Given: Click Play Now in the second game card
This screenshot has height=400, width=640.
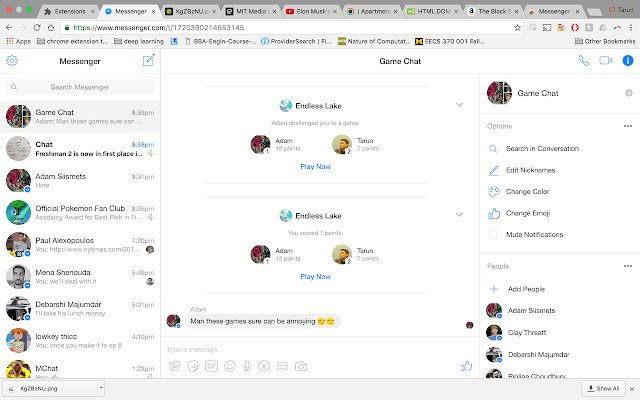Looking at the screenshot, I should pos(315,276).
